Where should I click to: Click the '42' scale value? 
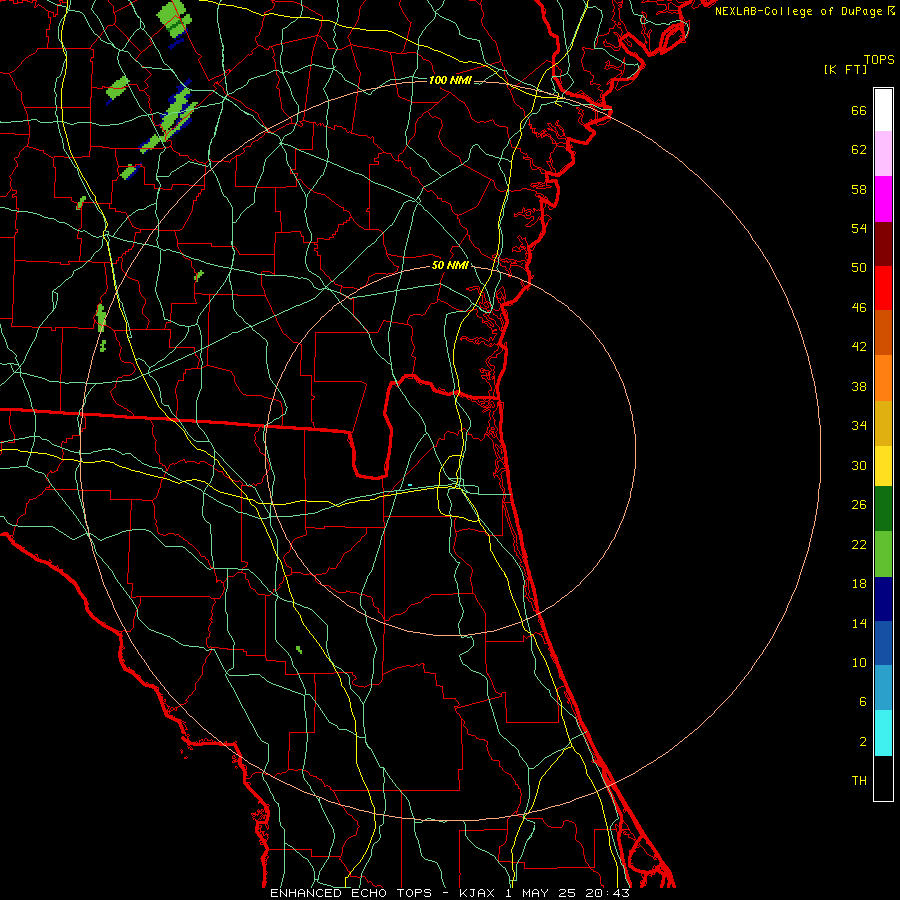click(x=859, y=347)
